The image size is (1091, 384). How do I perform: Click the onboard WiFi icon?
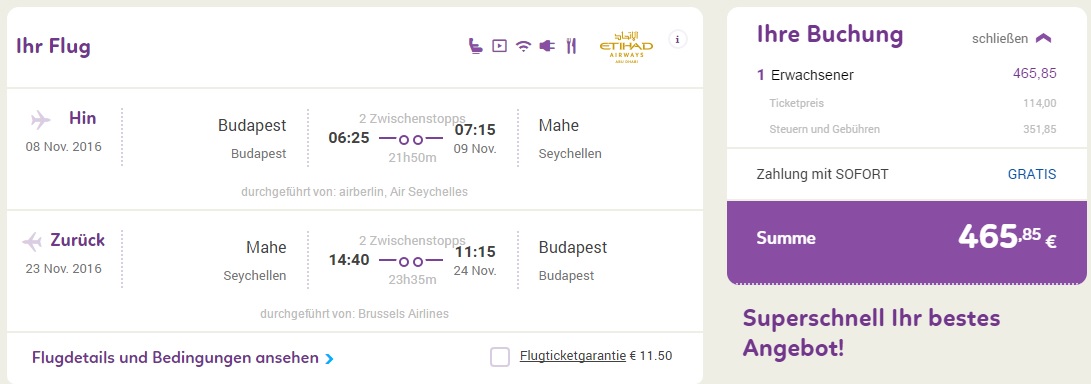pyautogui.click(x=523, y=47)
